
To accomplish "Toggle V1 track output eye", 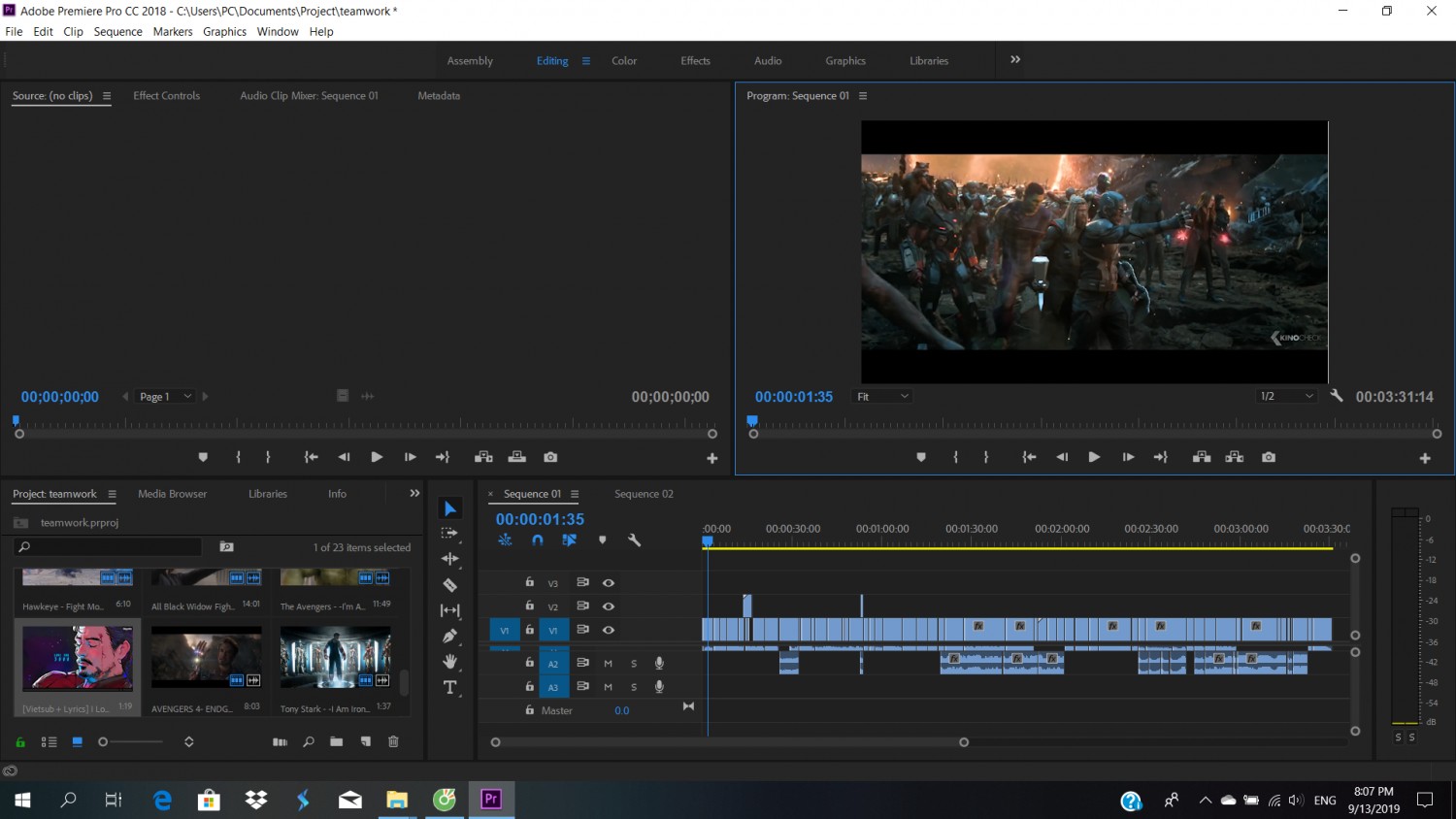I will coord(609,630).
